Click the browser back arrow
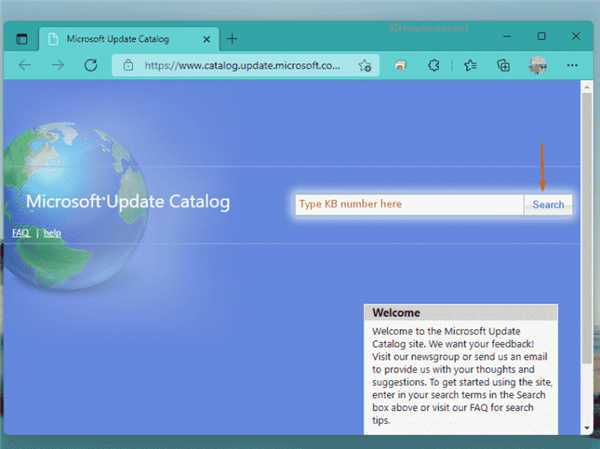This screenshot has height=449, width=600. [x=25, y=65]
